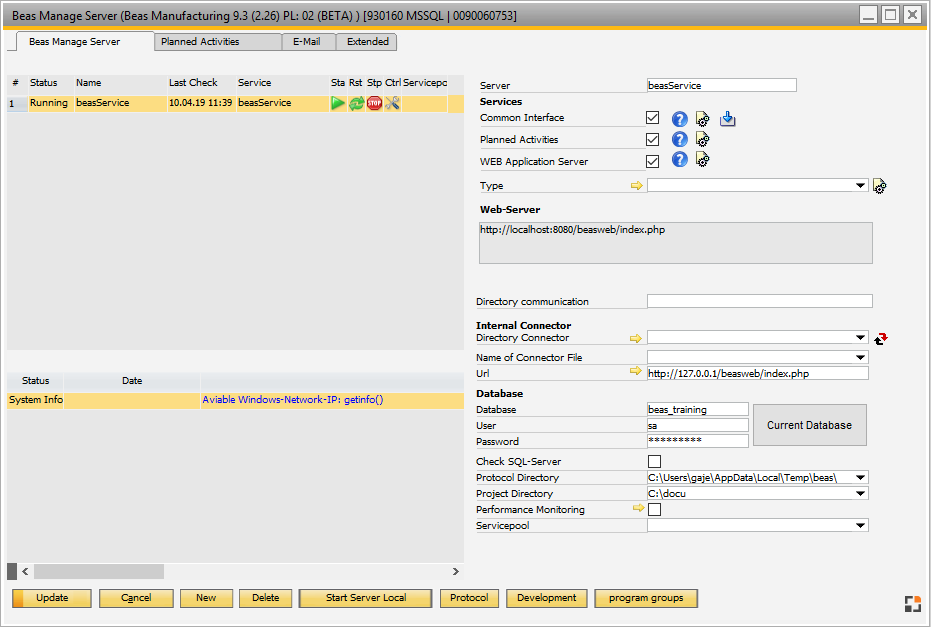Open help for Common Interface question mark icon

[x=679, y=118]
